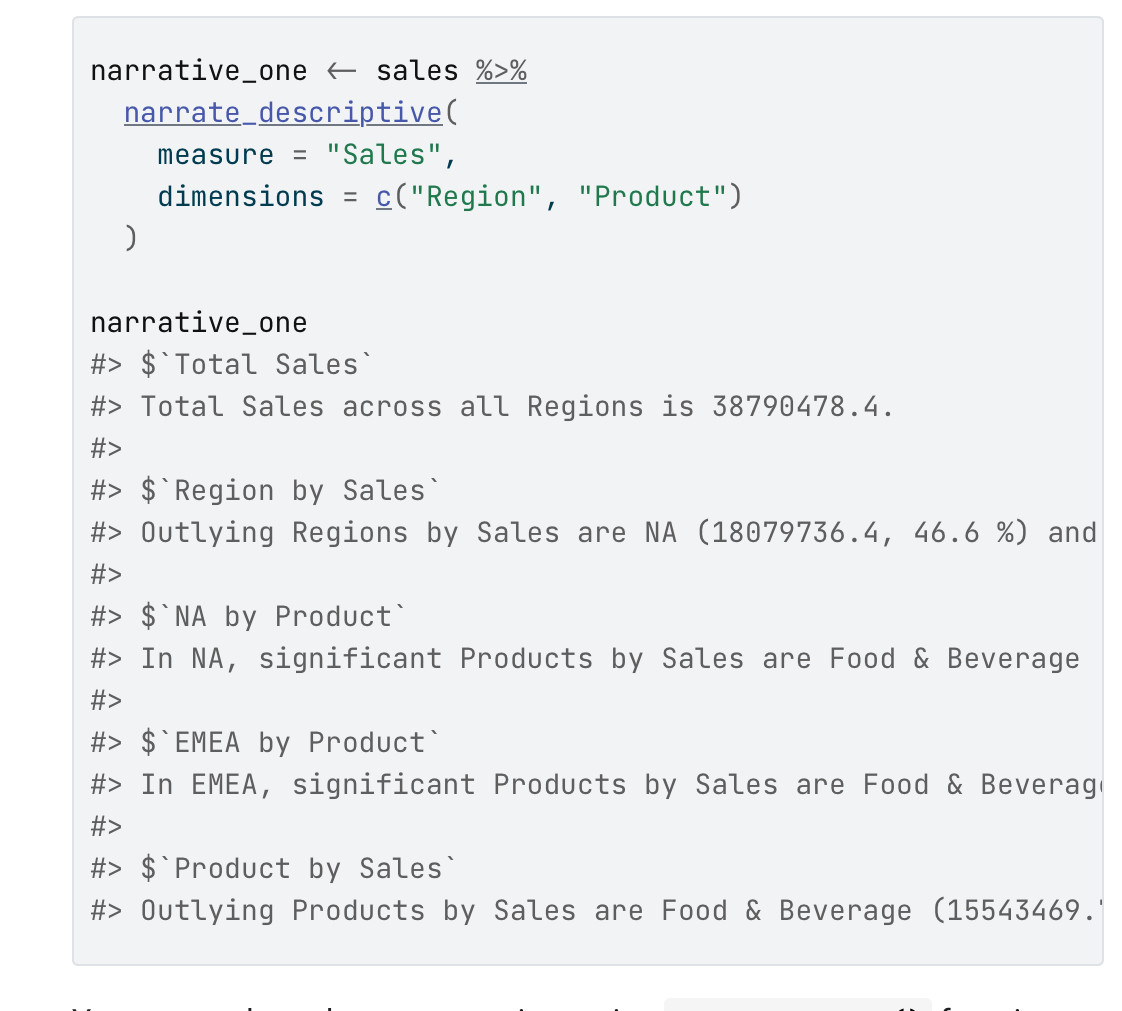The width and height of the screenshot is (1122, 1011).
Task: Click the "Region" string in dimensions
Action: 483,197
